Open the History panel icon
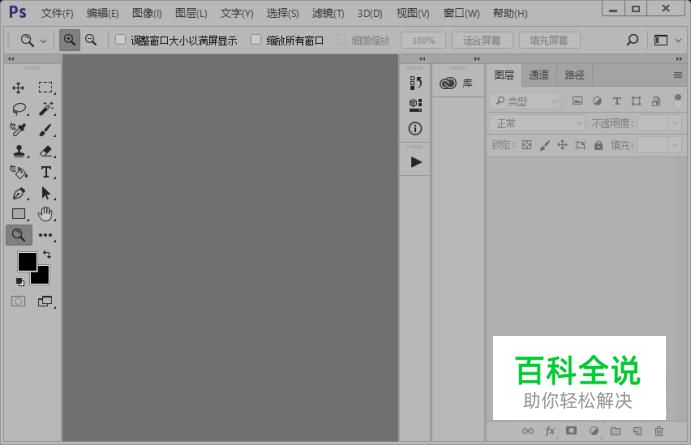691x445 pixels. click(x=415, y=82)
